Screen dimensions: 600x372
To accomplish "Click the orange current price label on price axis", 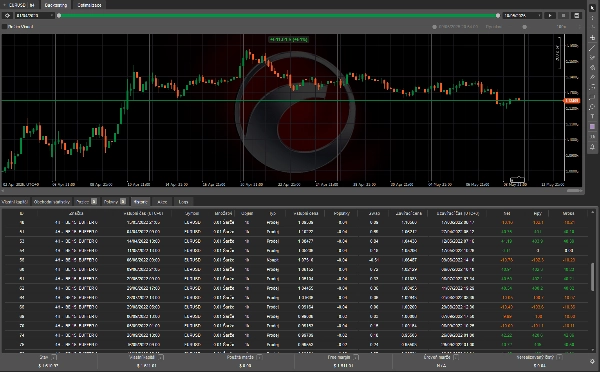I will tap(572, 101).
